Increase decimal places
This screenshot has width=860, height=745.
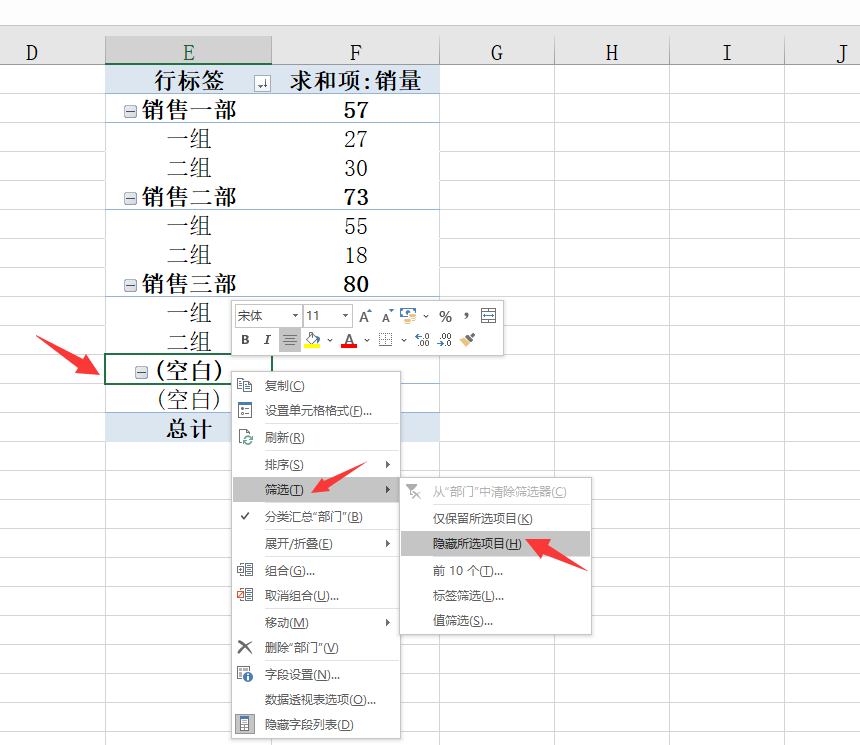click(422, 340)
